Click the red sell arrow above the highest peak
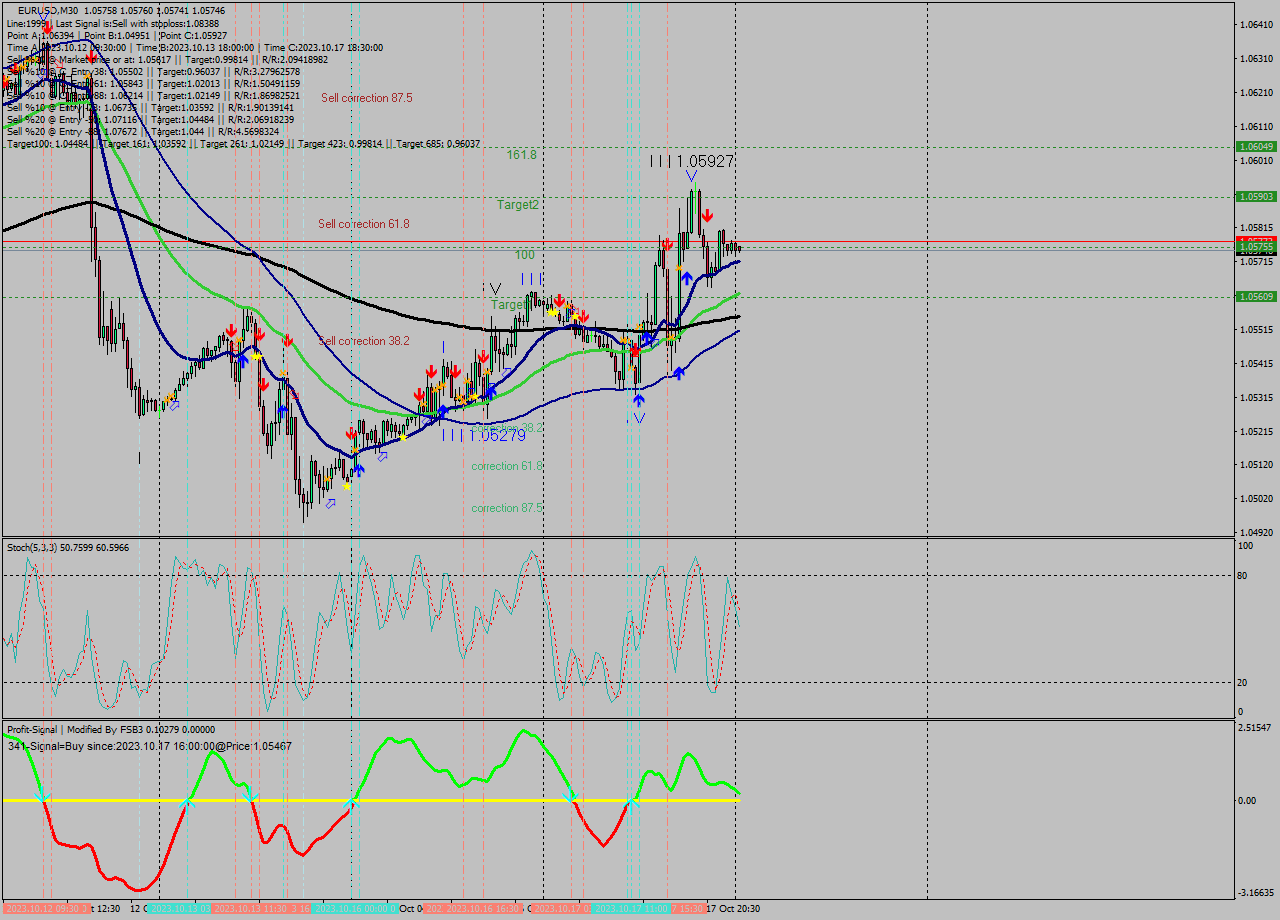Image resolution: width=1280 pixels, height=920 pixels. [x=708, y=213]
